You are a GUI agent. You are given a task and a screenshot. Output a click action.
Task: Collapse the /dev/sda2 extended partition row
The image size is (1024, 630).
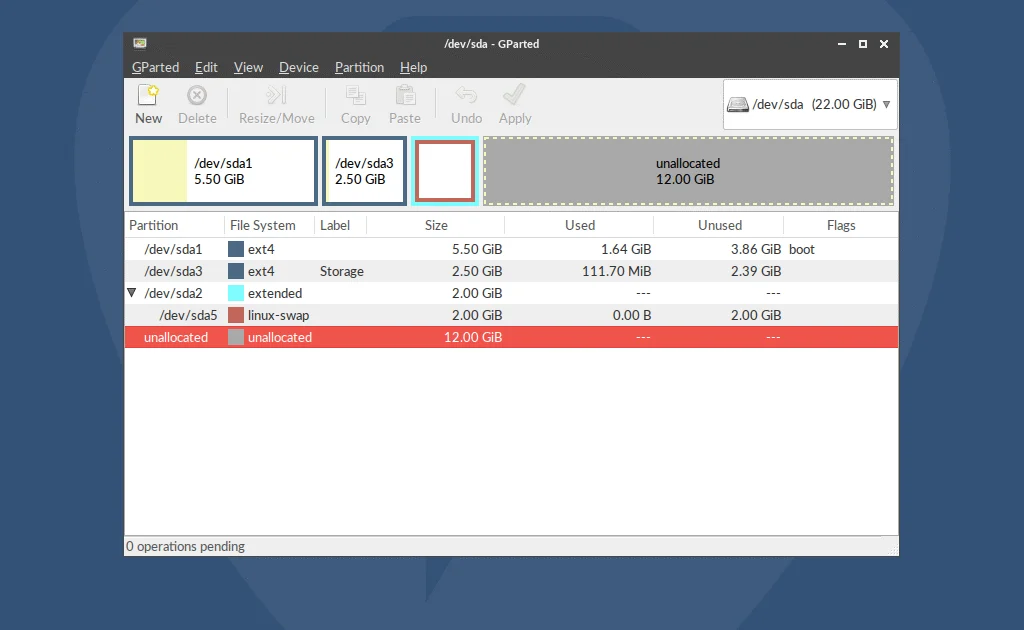(x=132, y=293)
